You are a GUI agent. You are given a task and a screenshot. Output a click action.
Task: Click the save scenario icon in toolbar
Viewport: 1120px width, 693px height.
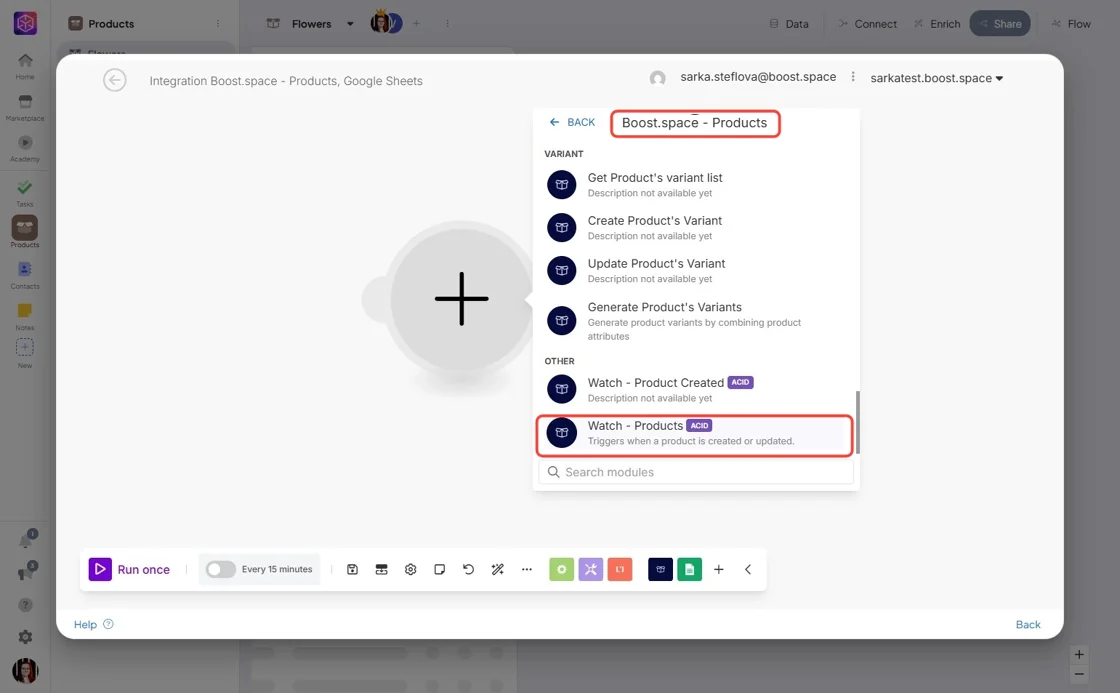[352, 569]
